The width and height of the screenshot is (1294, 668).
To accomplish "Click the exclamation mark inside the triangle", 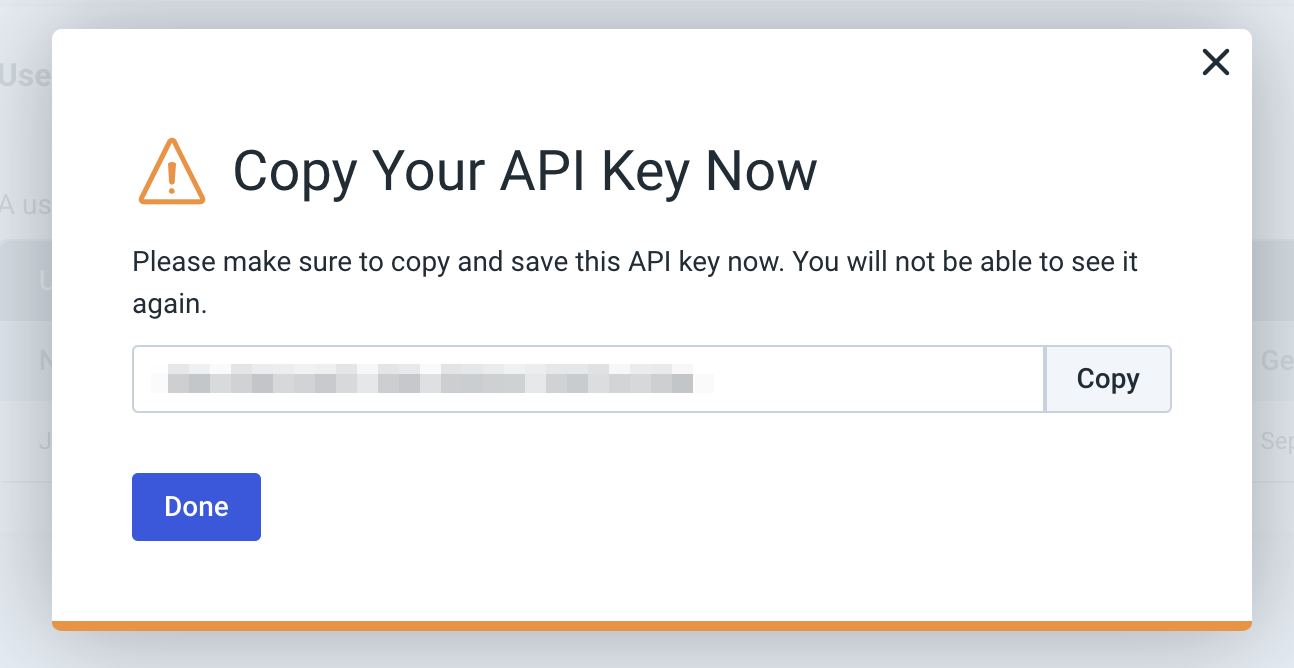I will pos(171,175).
